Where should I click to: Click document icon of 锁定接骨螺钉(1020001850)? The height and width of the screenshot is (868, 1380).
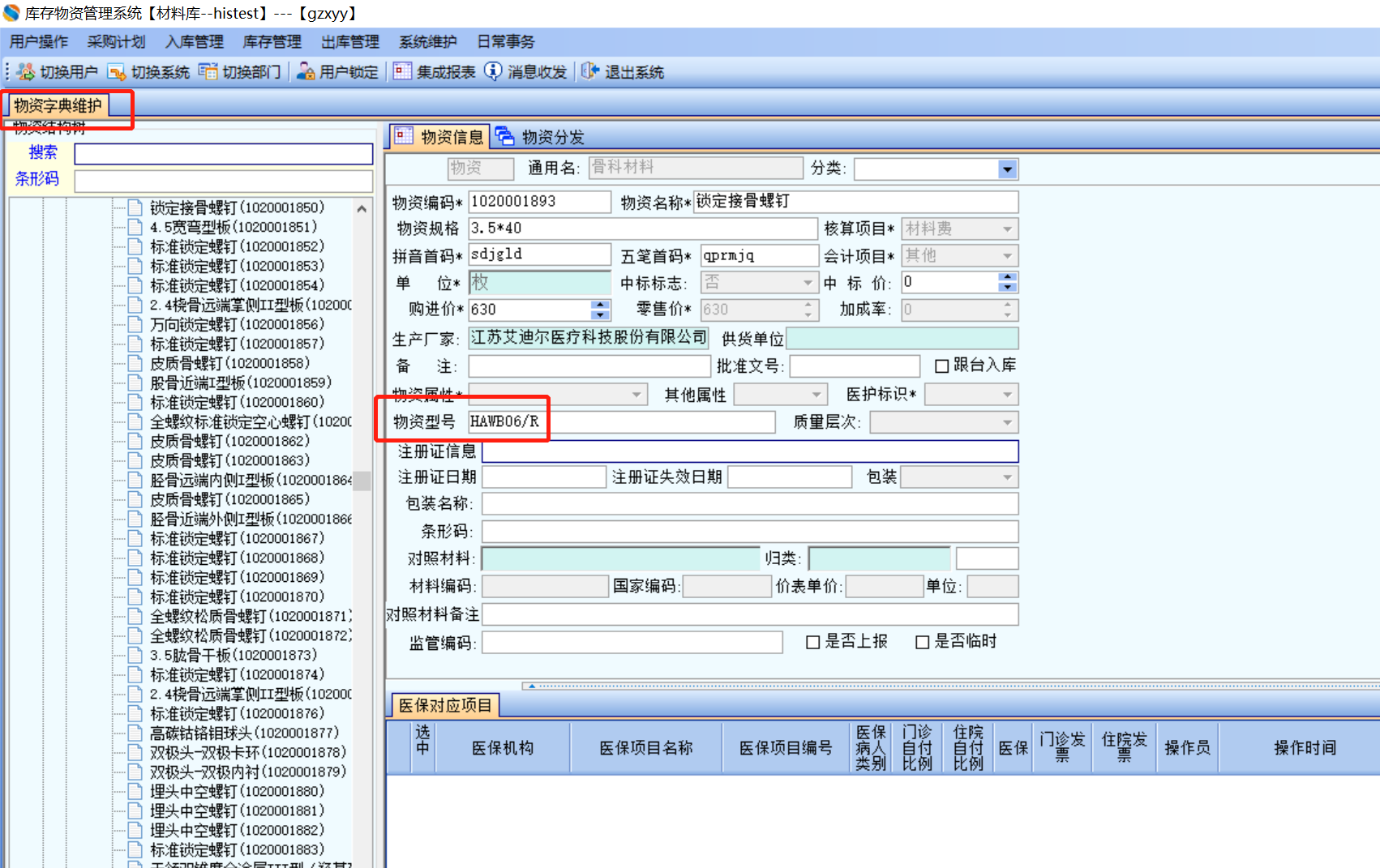(135, 207)
